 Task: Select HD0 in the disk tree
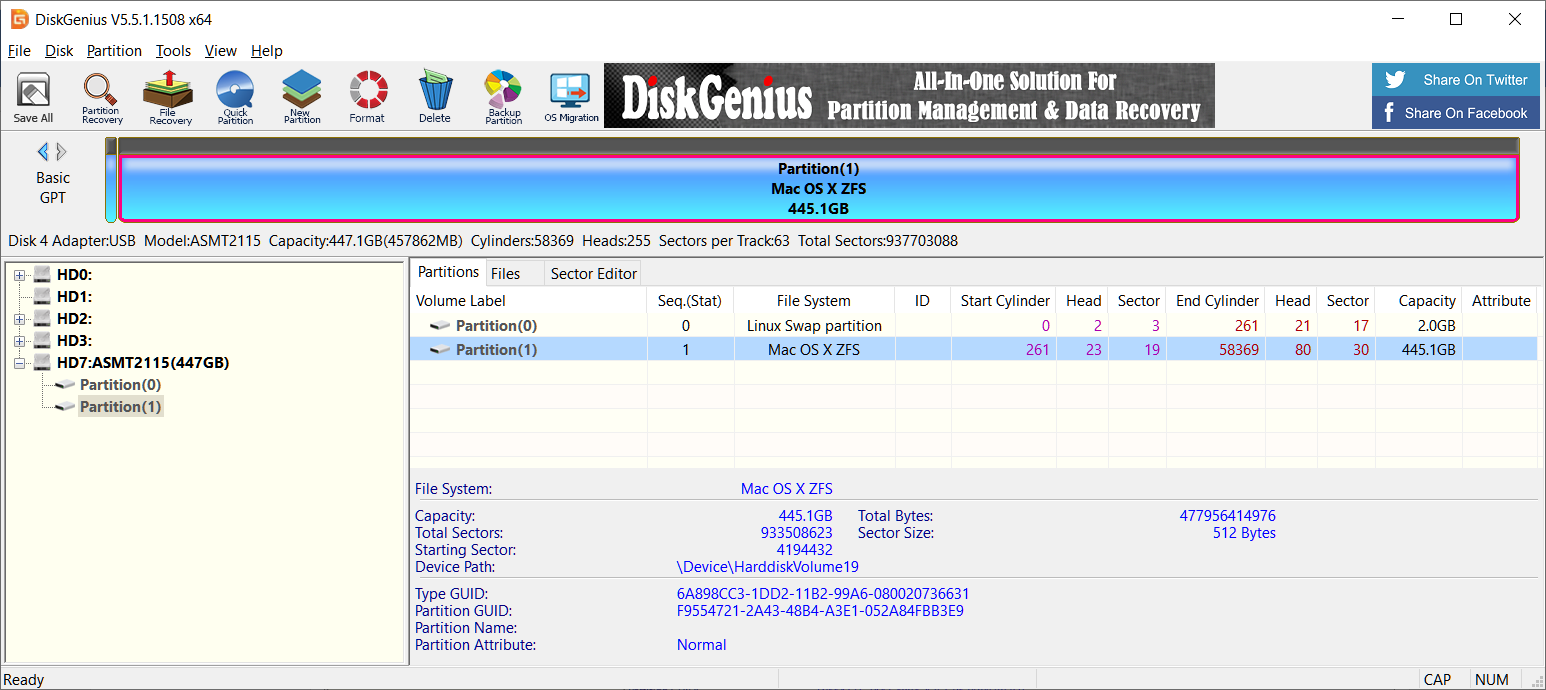coord(74,275)
